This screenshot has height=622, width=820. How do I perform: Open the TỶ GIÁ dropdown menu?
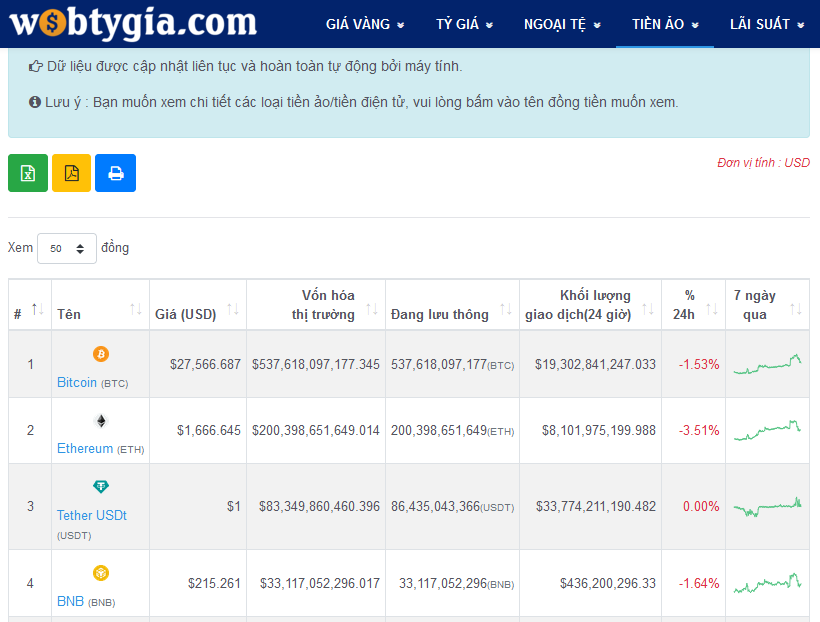(464, 24)
